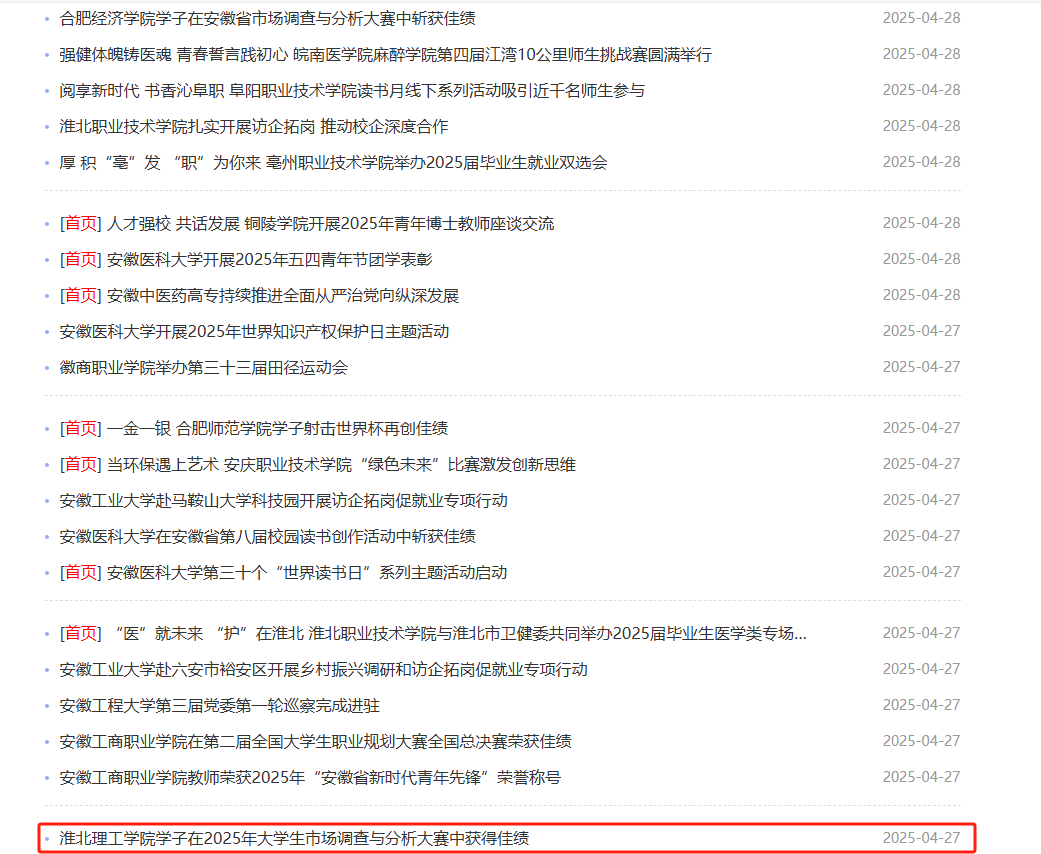This screenshot has height=854, width=1041.
Task: Open 皖南医学院江湾10公里师生挑战赛 article
Action: pyautogui.click(x=385, y=54)
